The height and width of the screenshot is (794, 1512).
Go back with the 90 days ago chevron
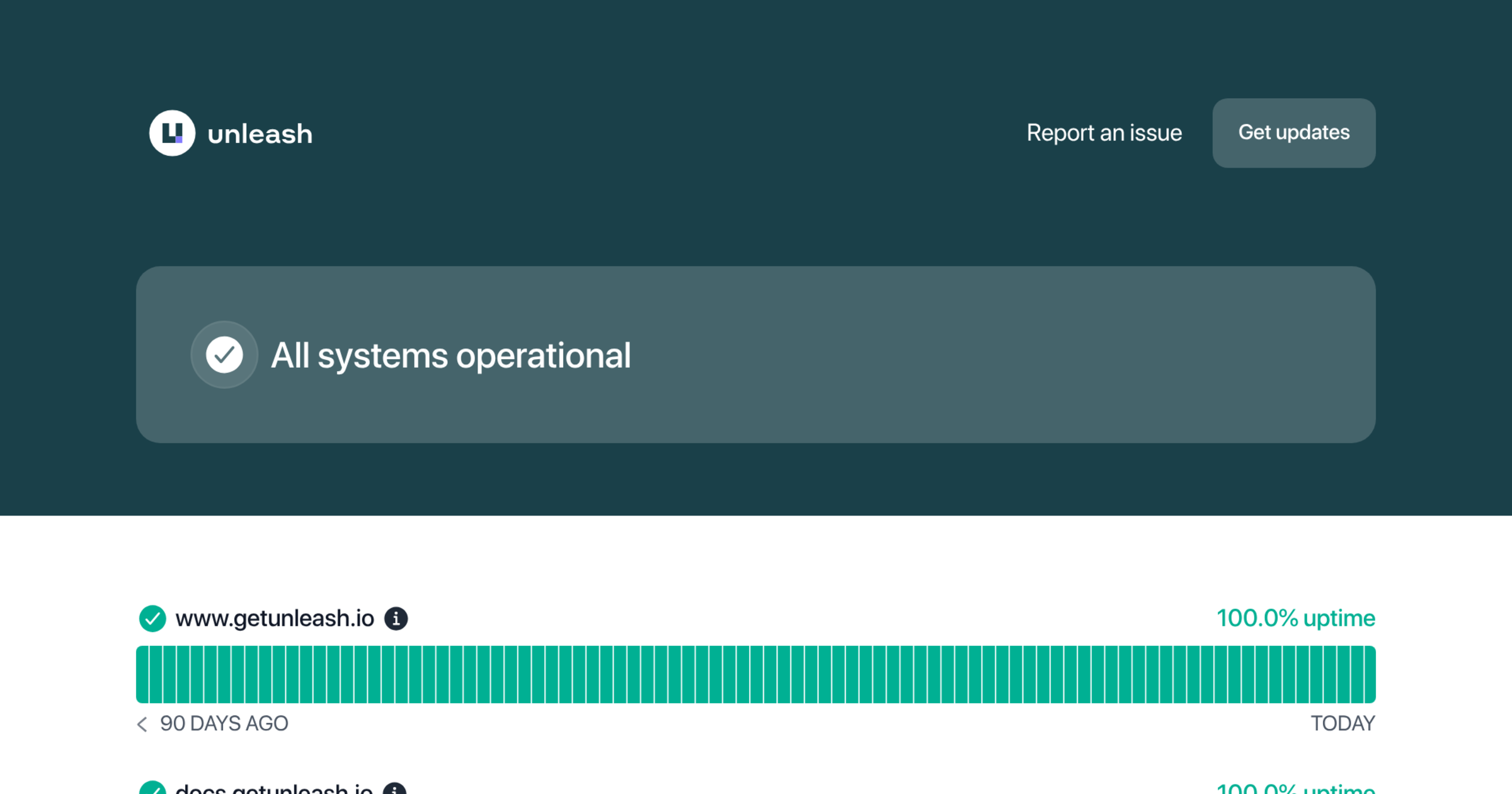coord(142,724)
